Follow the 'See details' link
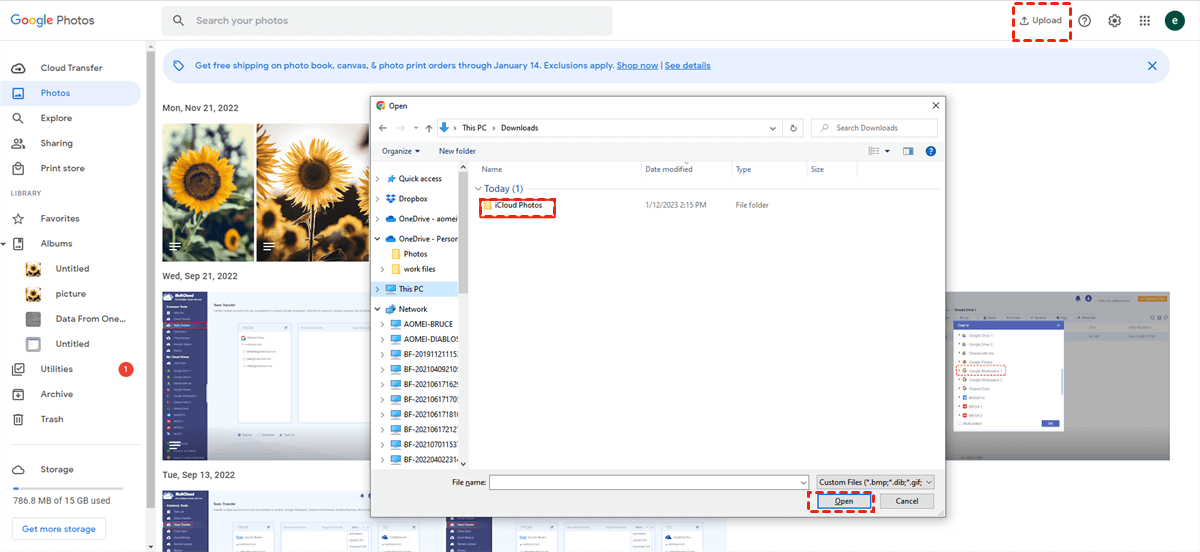 (688, 66)
